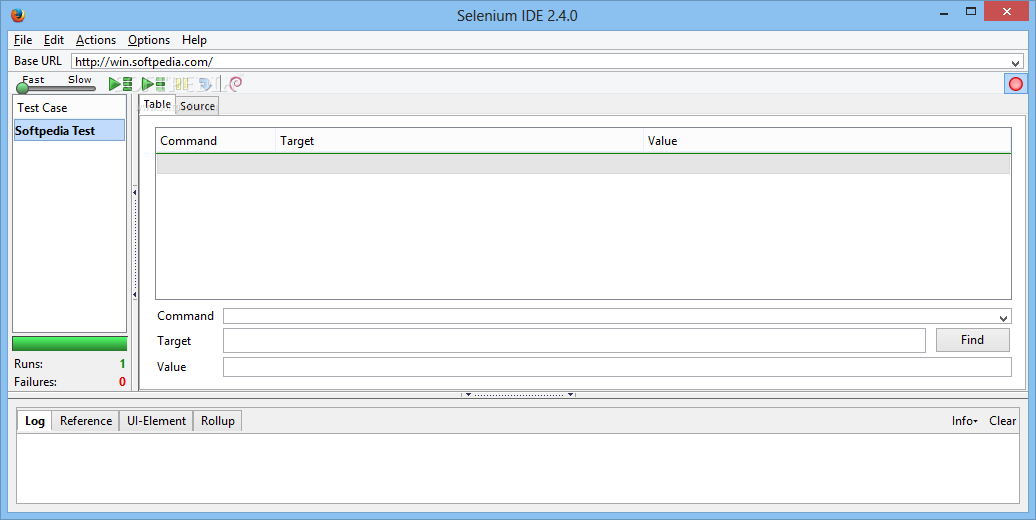Click the Find button
This screenshot has height=520, width=1036.
(x=973, y=340)
